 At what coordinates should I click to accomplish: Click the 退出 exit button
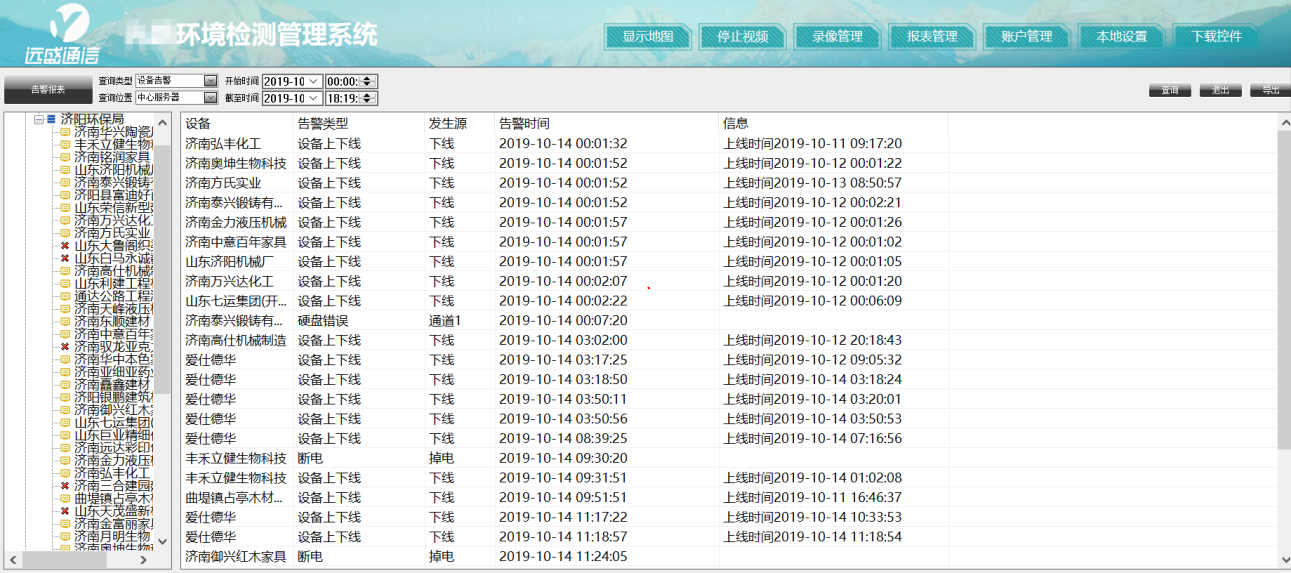(1220, 90)
